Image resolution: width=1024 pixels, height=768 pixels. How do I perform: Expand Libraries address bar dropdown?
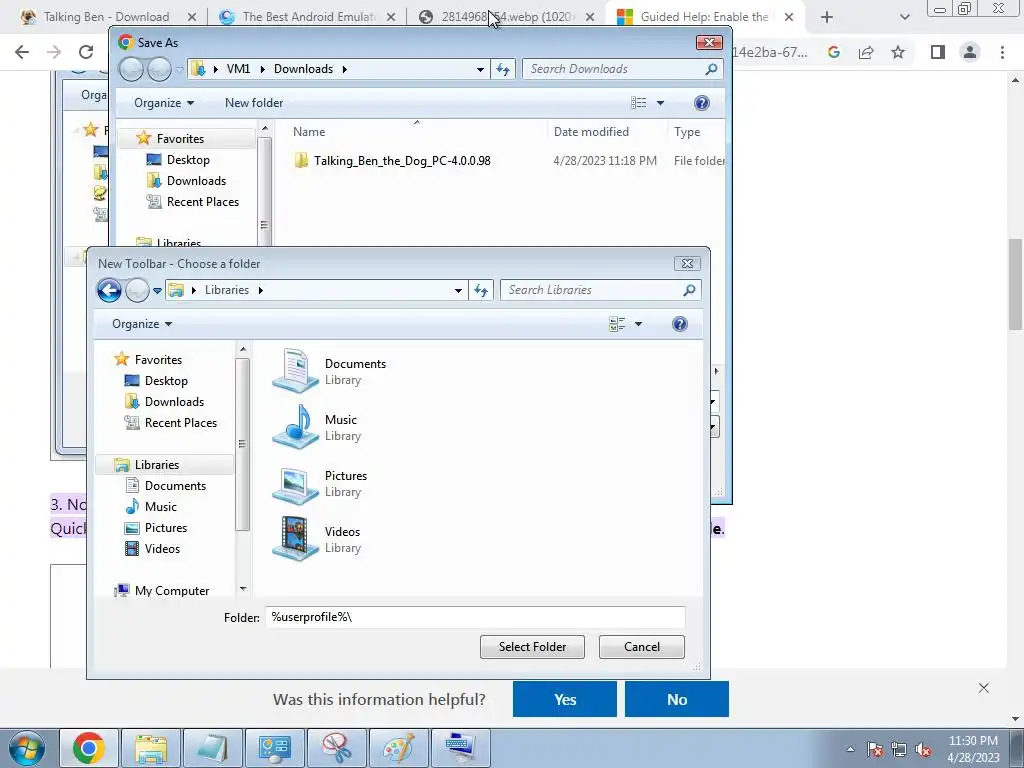[x=458, y=291]
